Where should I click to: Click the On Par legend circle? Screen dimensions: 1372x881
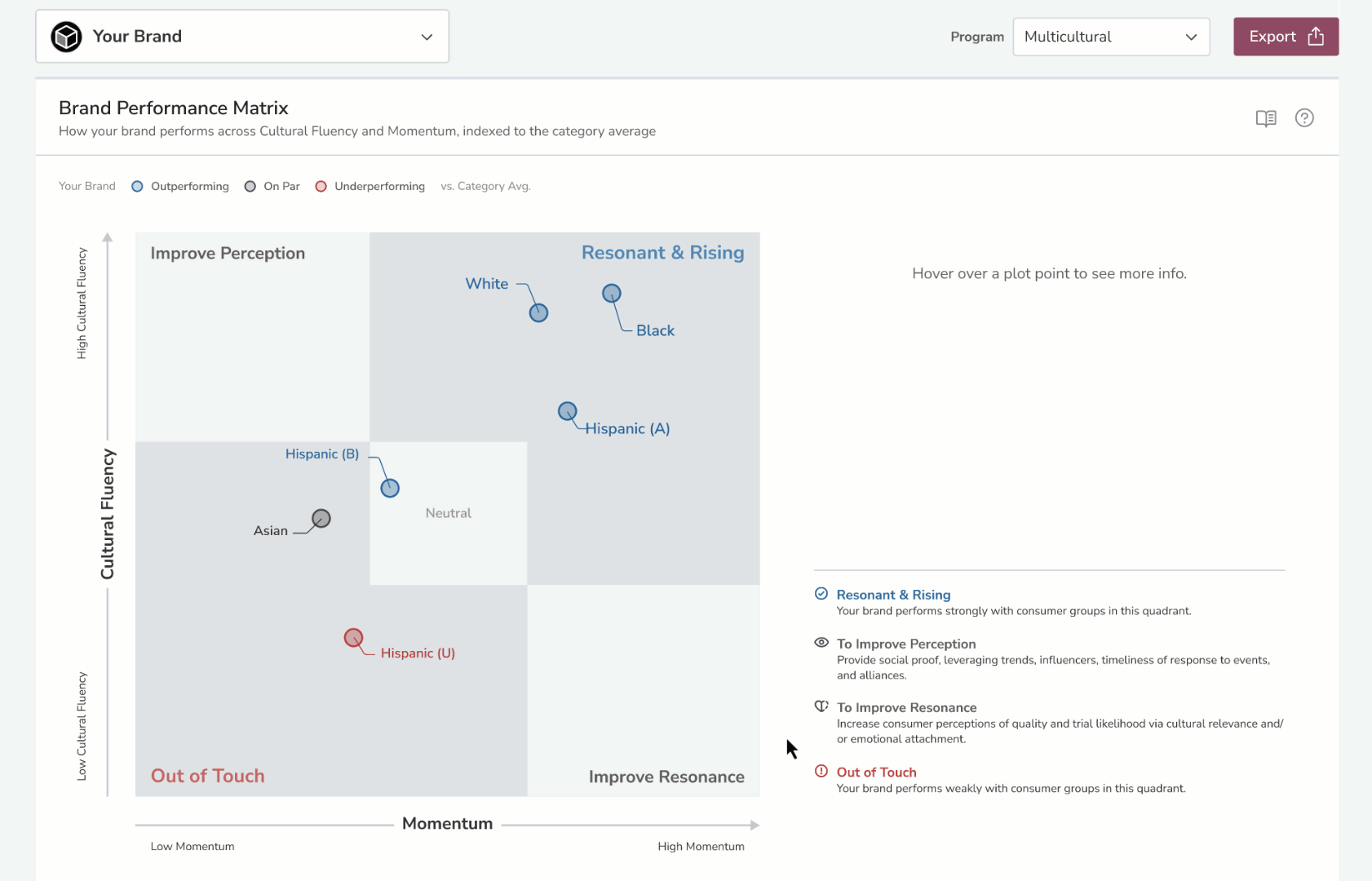coord(250,186)
